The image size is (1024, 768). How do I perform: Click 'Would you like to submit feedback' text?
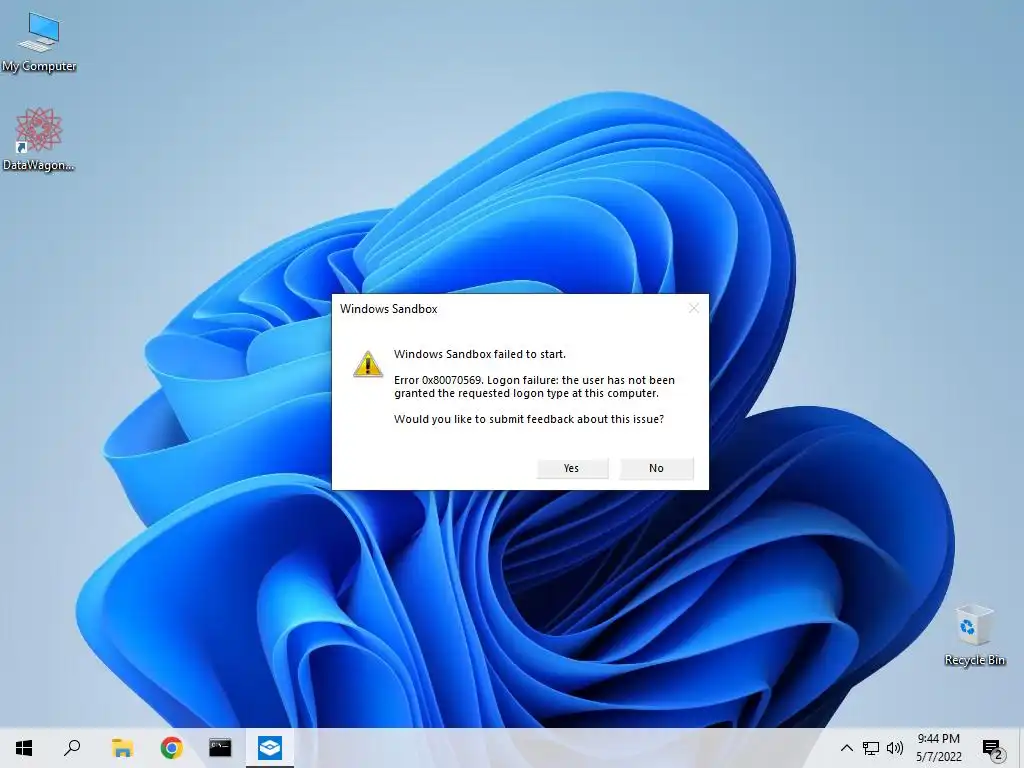(x=529, y=419)
